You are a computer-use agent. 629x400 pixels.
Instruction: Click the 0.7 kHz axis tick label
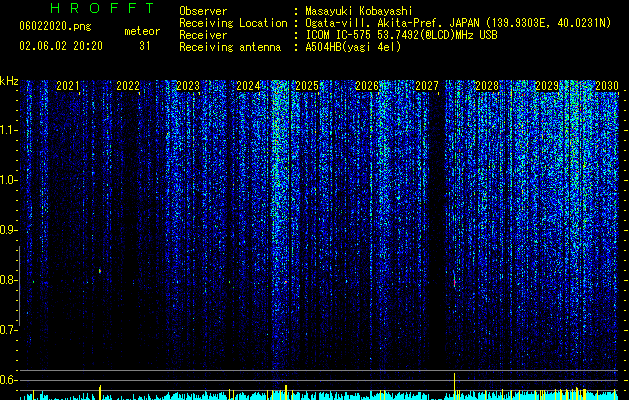(x=9, y=330)
